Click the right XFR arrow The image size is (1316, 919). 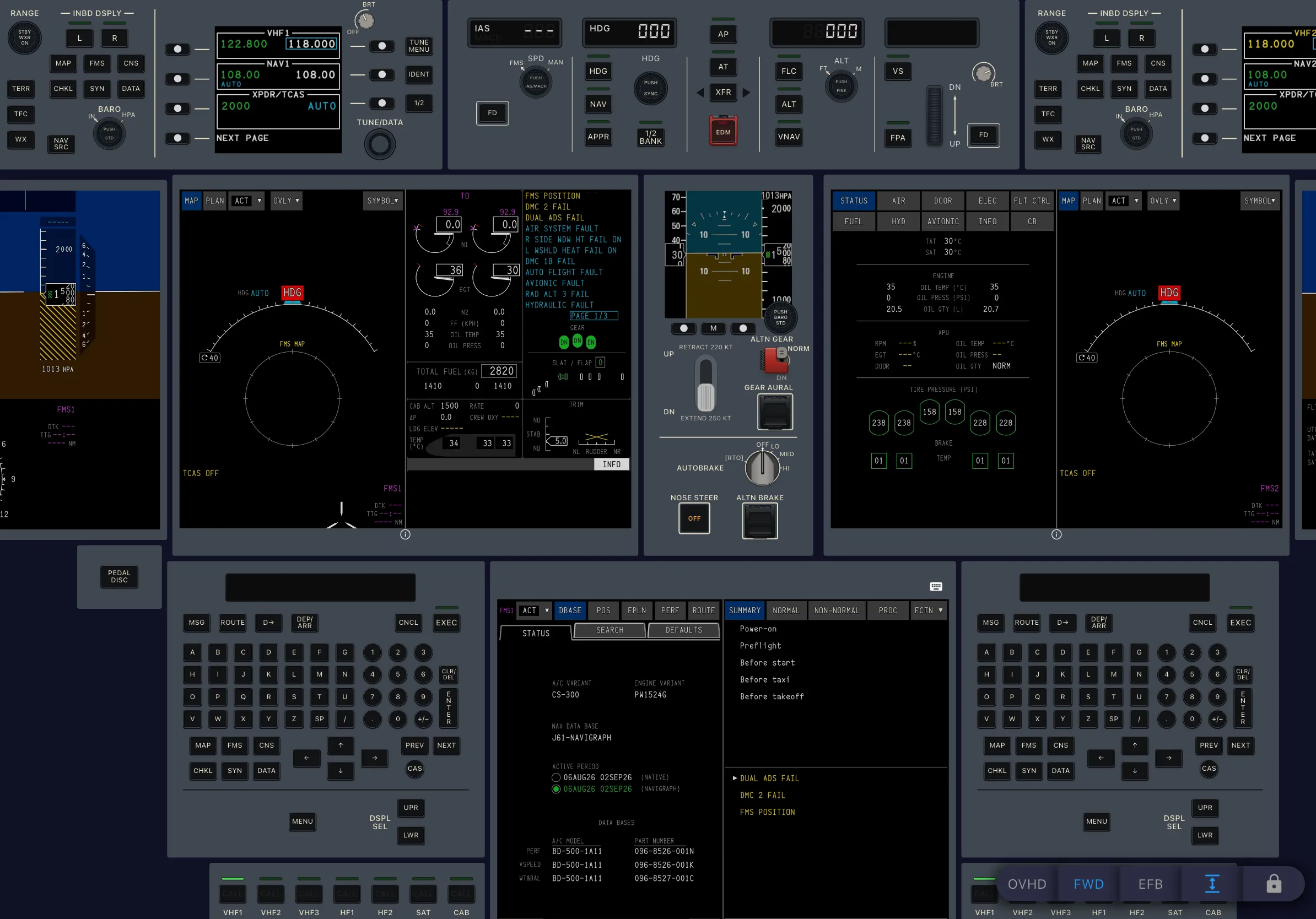point(746,92)
